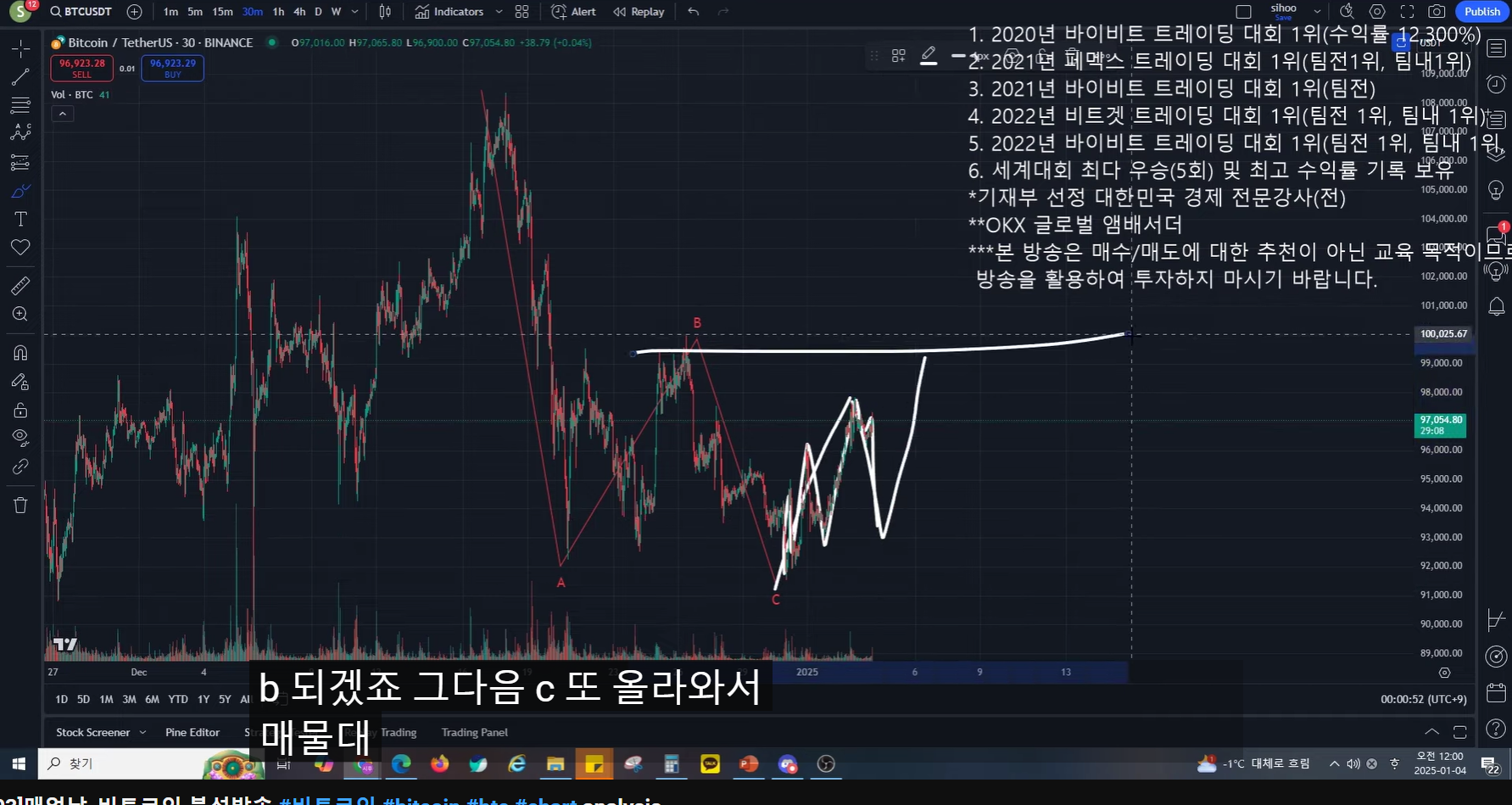Select the patterns drawing tool
Screen dimensions: 1512x805
coord(20,133)
